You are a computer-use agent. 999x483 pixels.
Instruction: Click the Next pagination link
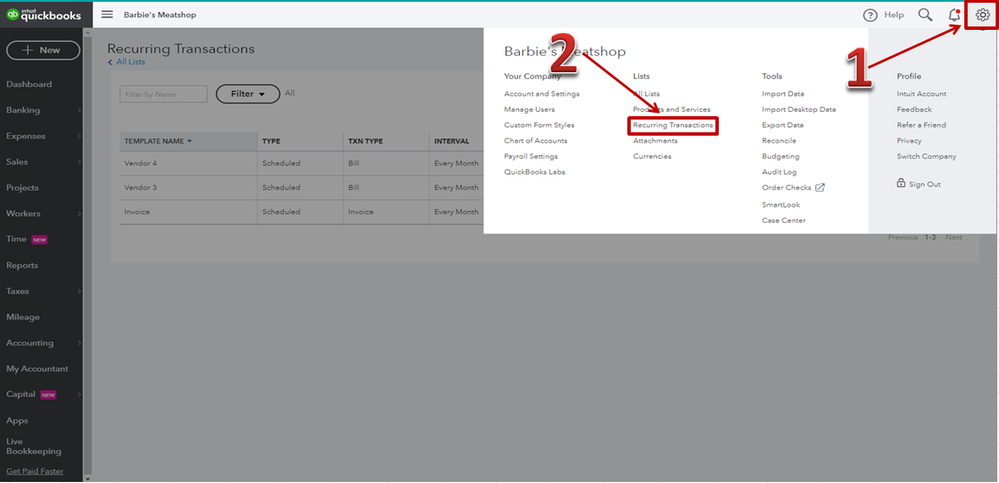(x=954, y=237)
